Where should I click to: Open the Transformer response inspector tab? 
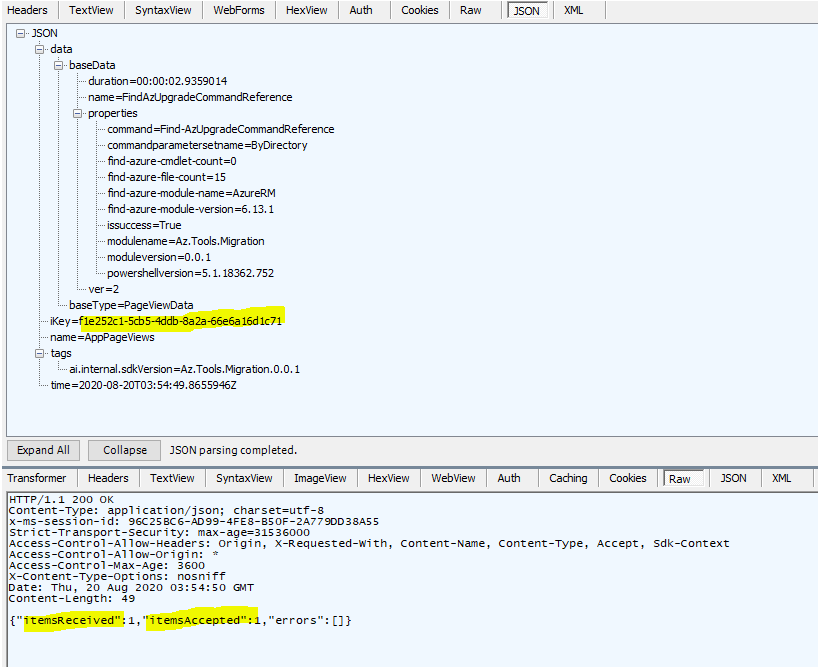click(37, 478)
